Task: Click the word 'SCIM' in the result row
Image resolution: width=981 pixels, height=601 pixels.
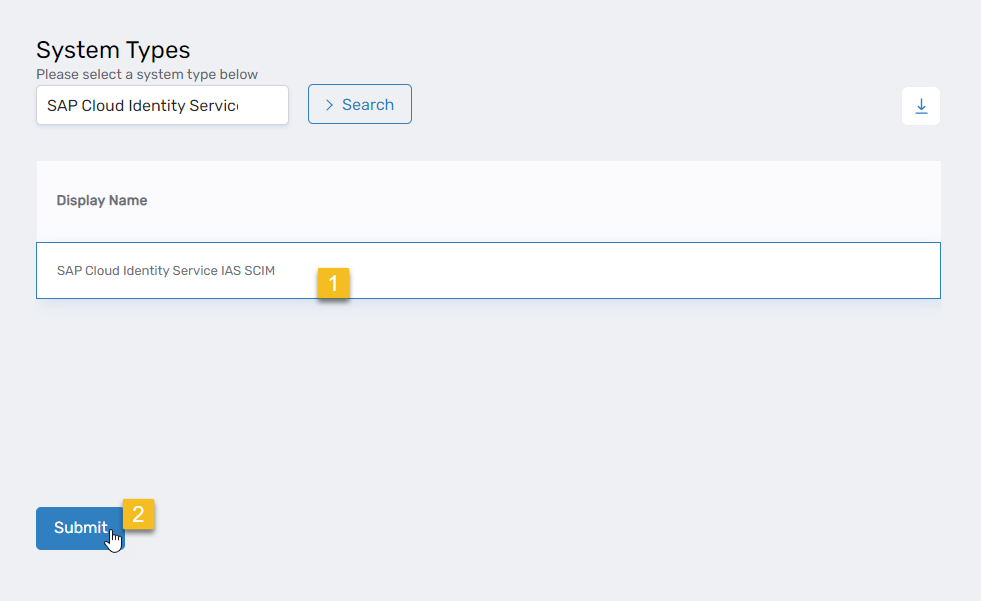Action: point(260,271)
